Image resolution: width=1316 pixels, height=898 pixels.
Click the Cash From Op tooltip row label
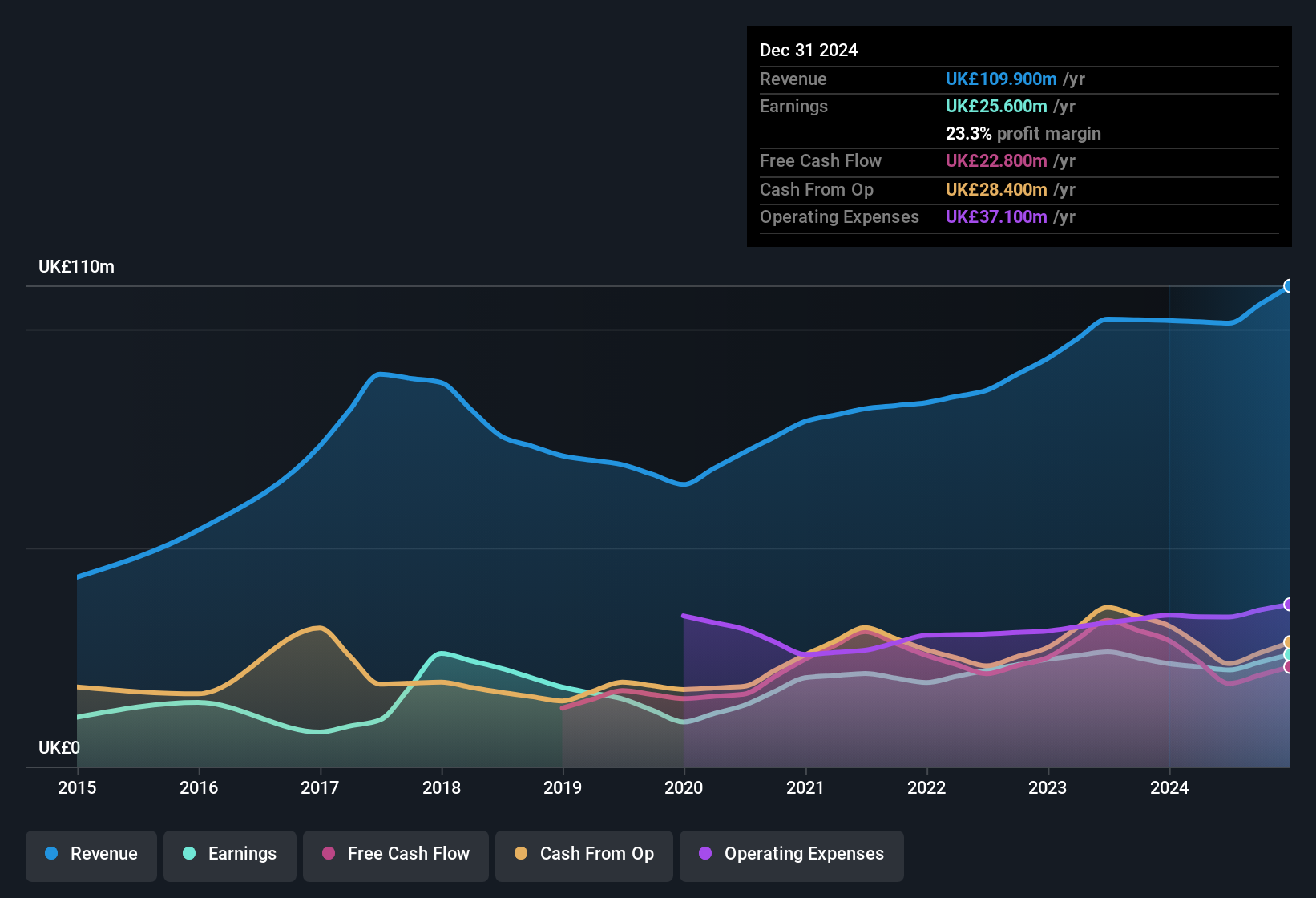pos(817,190)
